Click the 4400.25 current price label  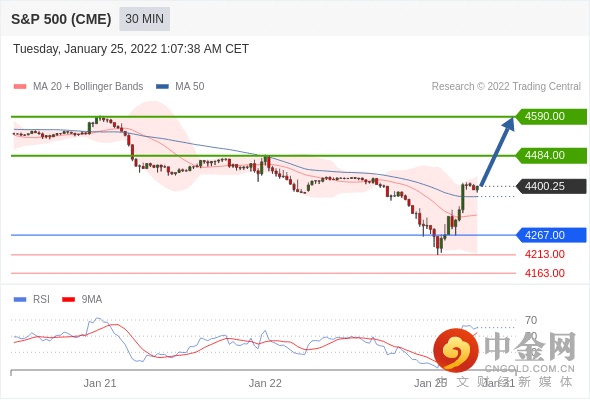click(x=551, y=186)
